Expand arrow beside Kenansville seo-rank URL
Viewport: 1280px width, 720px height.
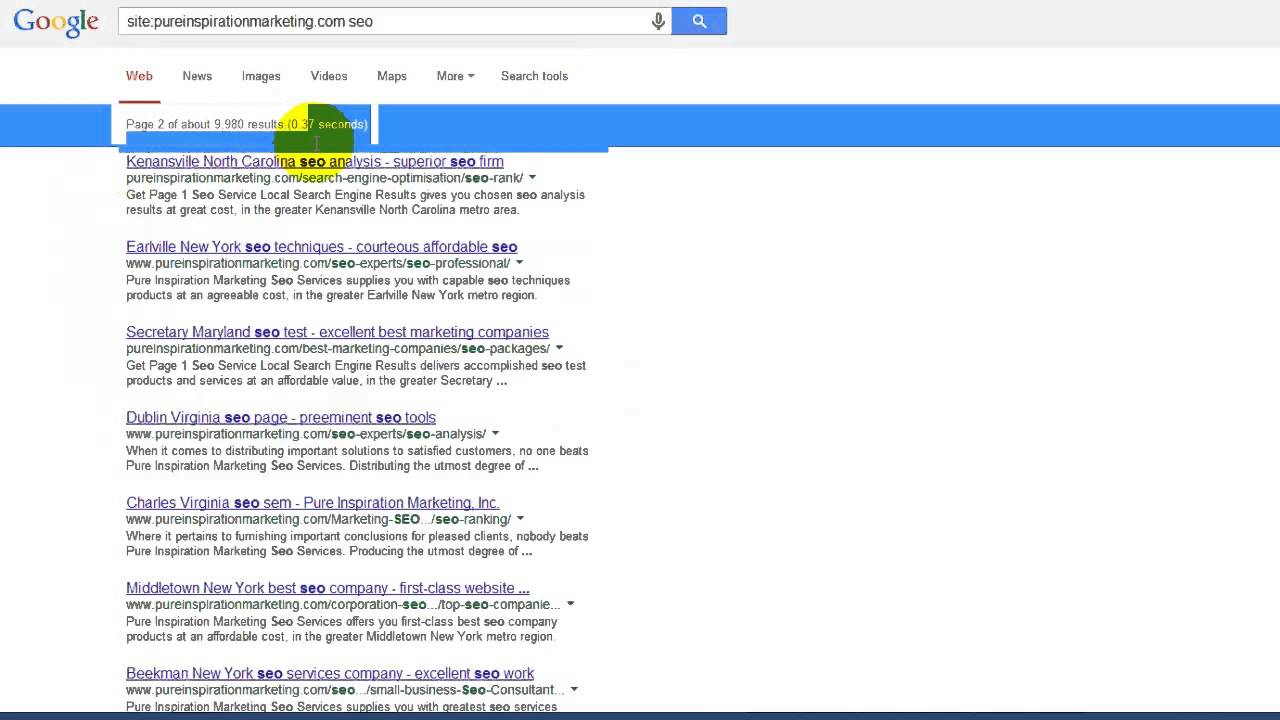[x=532, y=178]
